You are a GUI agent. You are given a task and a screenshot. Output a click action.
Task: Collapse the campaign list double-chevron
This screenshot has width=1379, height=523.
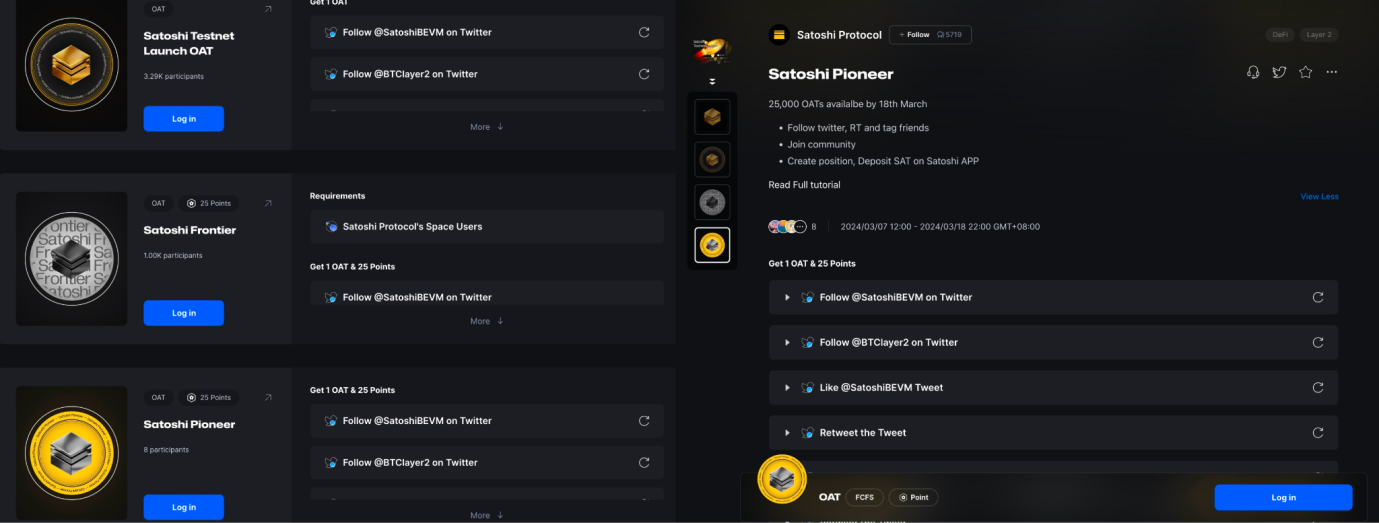coord(713,81)
